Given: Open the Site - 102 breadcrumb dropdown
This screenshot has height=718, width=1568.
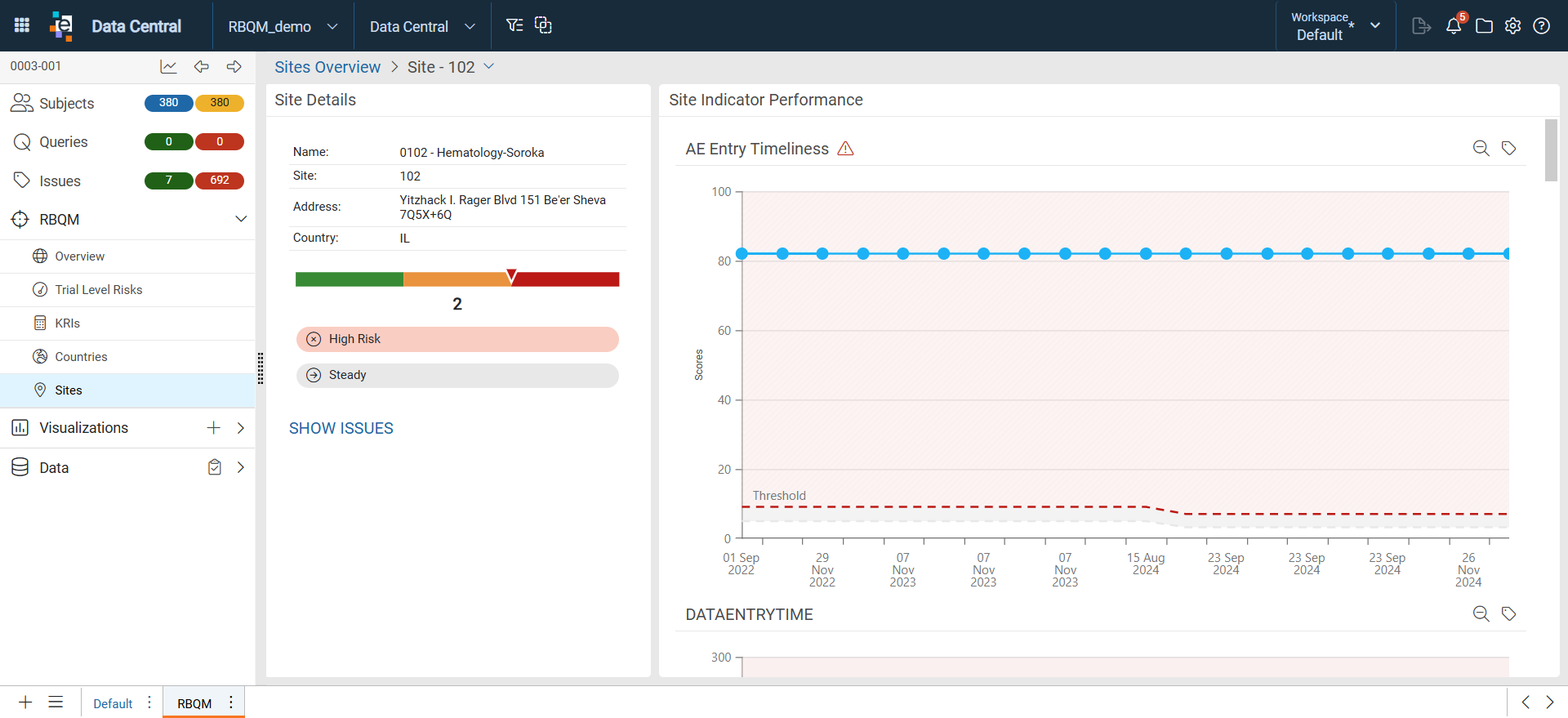Looking at the screenshot, I should click(x=489, y=66).
